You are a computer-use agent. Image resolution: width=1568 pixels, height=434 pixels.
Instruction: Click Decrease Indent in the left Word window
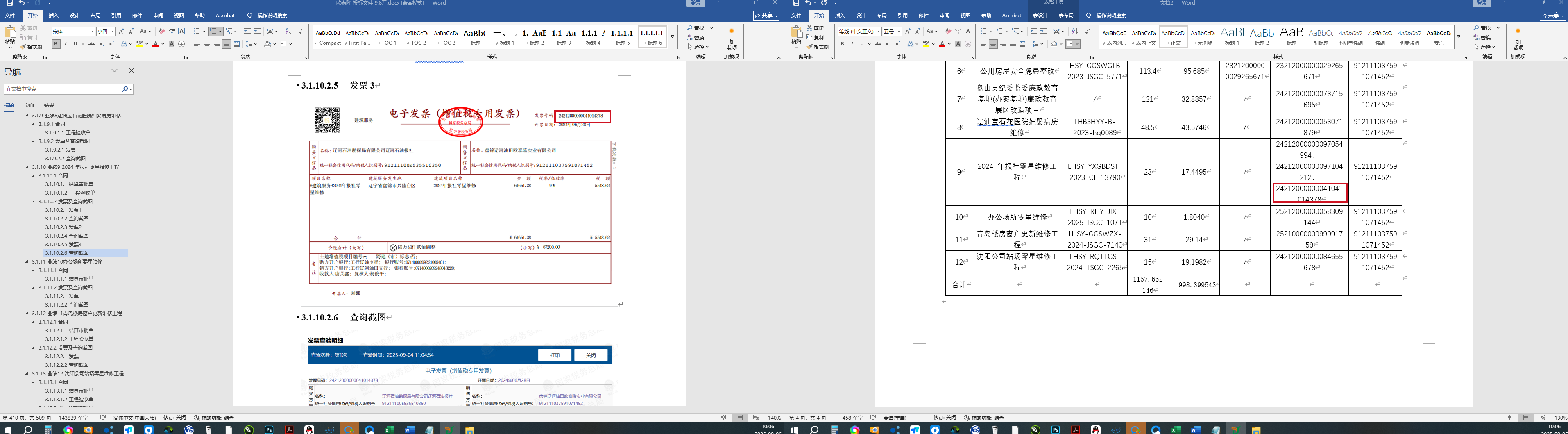point(247,31)
